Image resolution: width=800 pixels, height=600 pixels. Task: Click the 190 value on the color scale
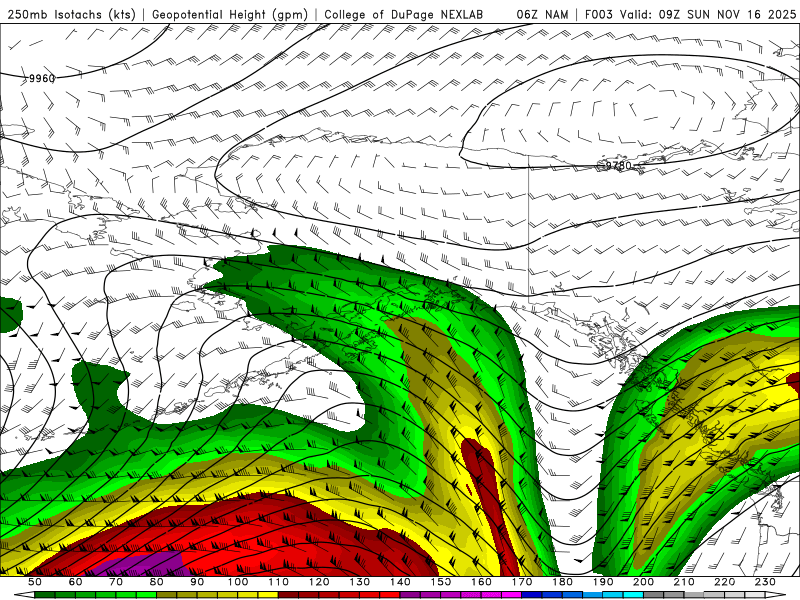(604, 582)
